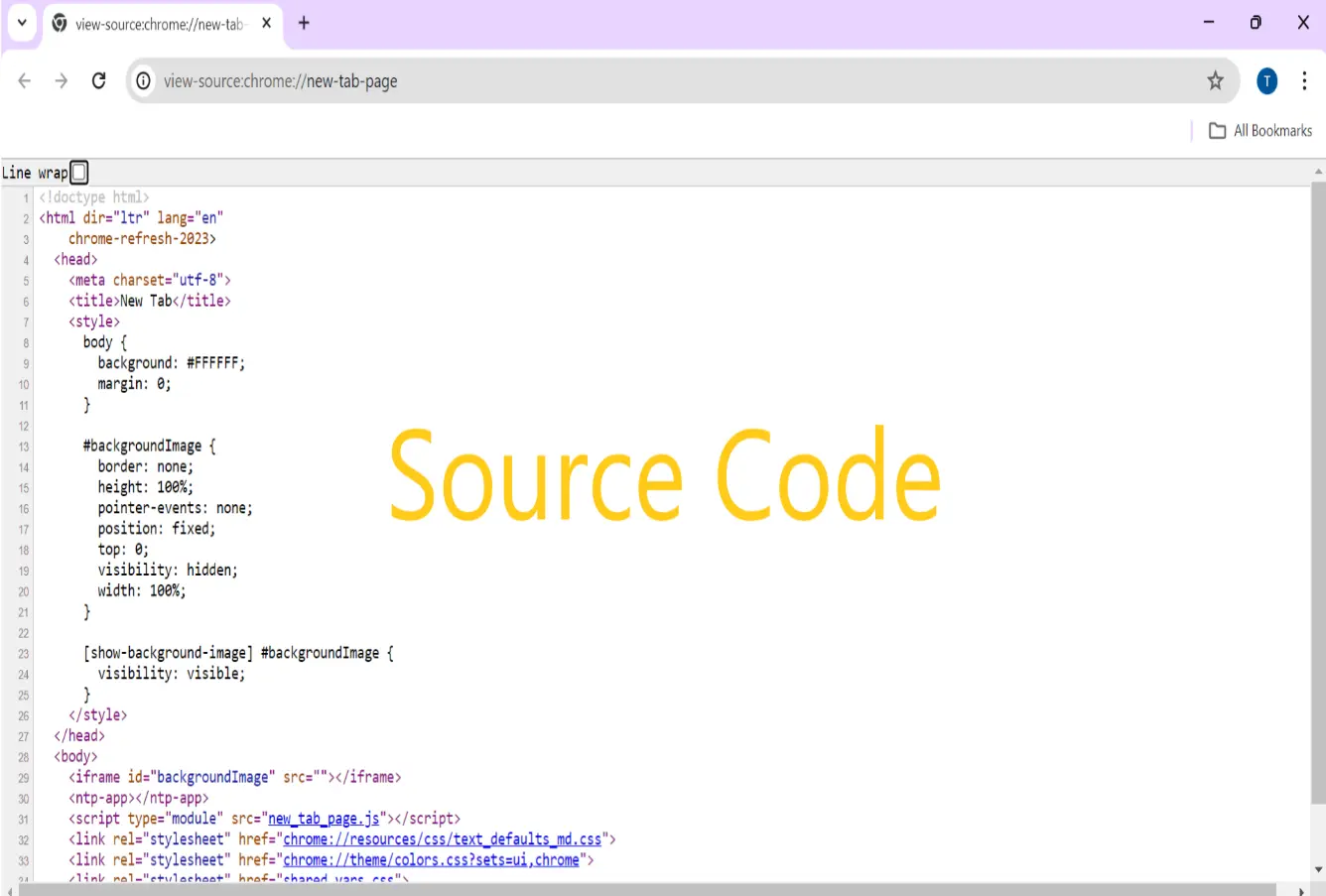Screen dimensions: 1326x896
Task: Restore down the Chrome window
Action: (1256, 22)
